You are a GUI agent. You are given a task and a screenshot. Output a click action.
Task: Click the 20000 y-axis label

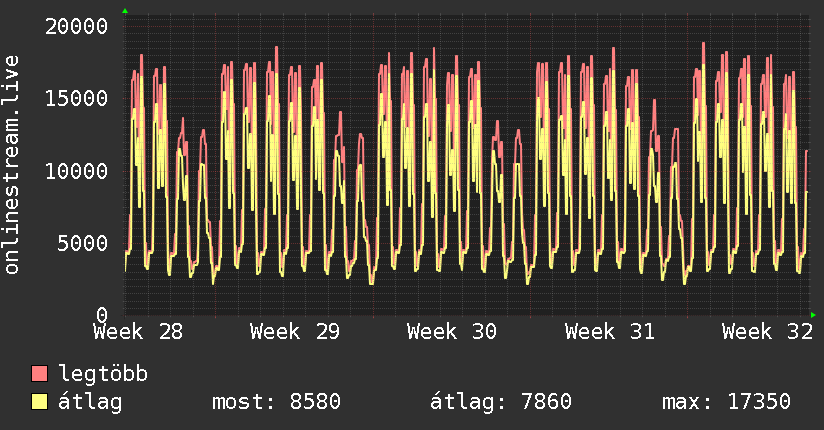(x=76, y=26)
